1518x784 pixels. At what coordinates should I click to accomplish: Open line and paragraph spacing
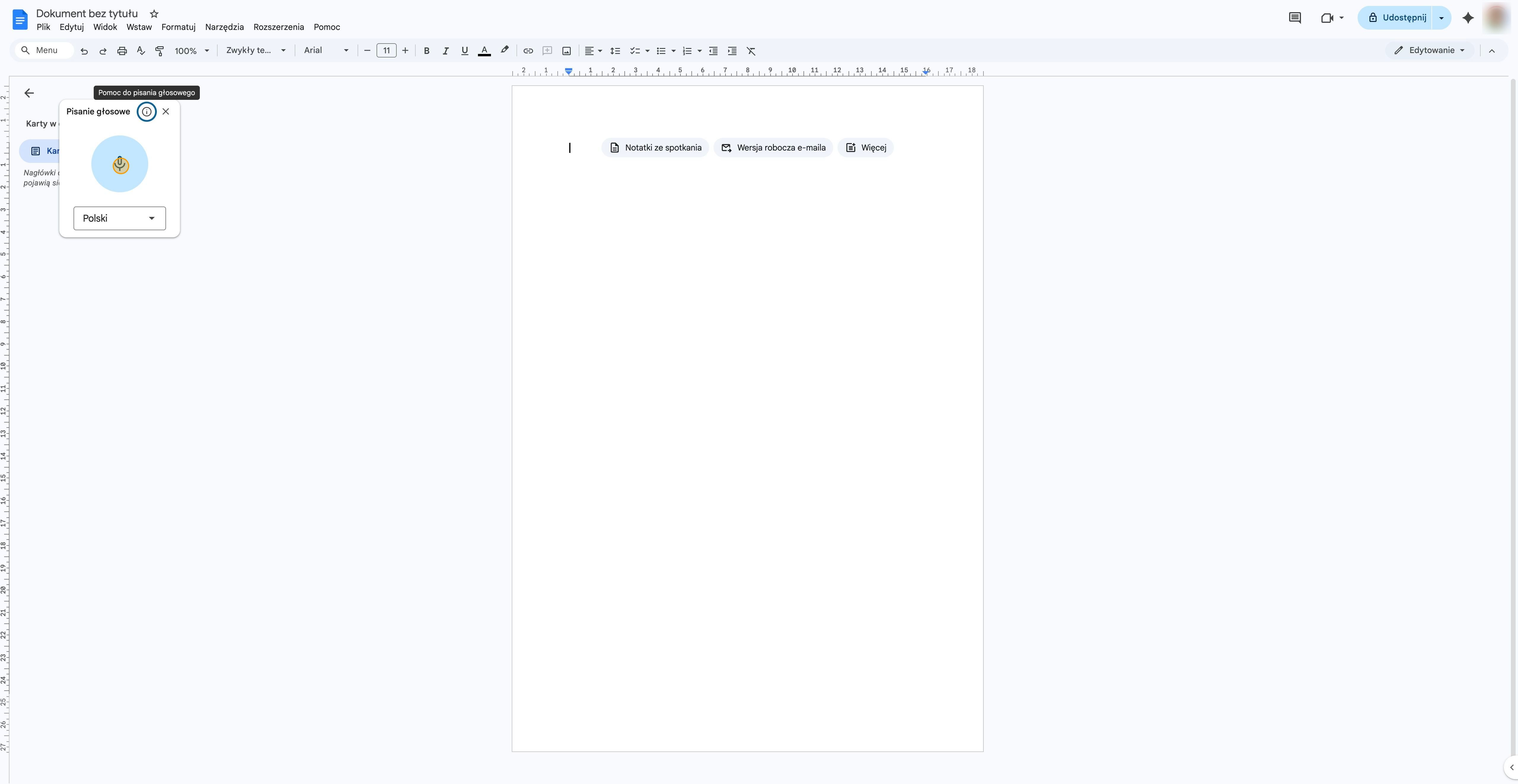[x=615, y=51]
